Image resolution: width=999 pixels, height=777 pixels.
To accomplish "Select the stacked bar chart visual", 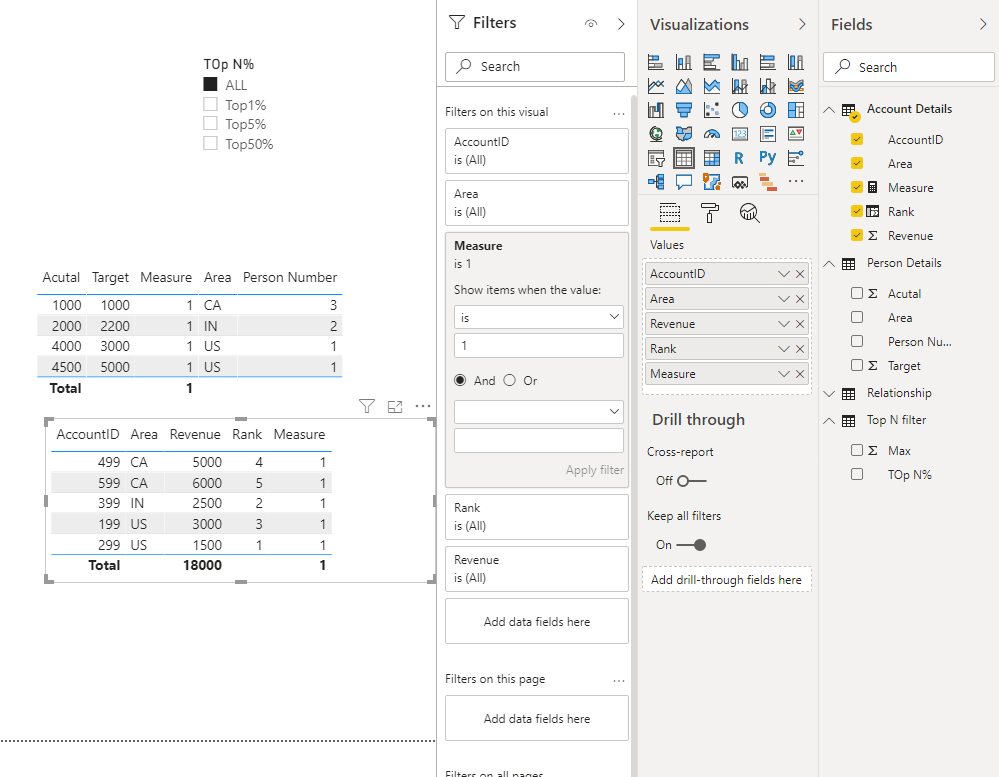I will (656, 62).
